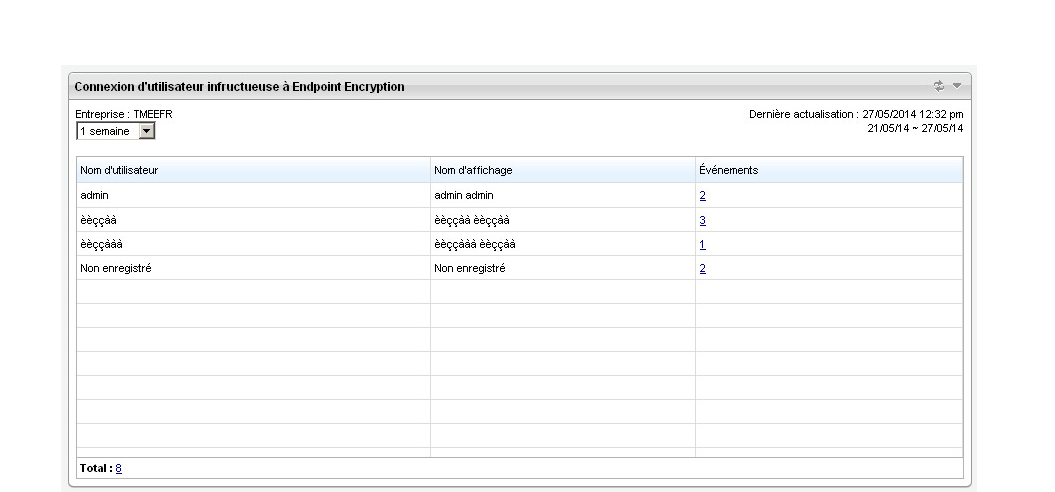Click the Total link showing 8
1055x492 pixels.
[x=119, y=468]
